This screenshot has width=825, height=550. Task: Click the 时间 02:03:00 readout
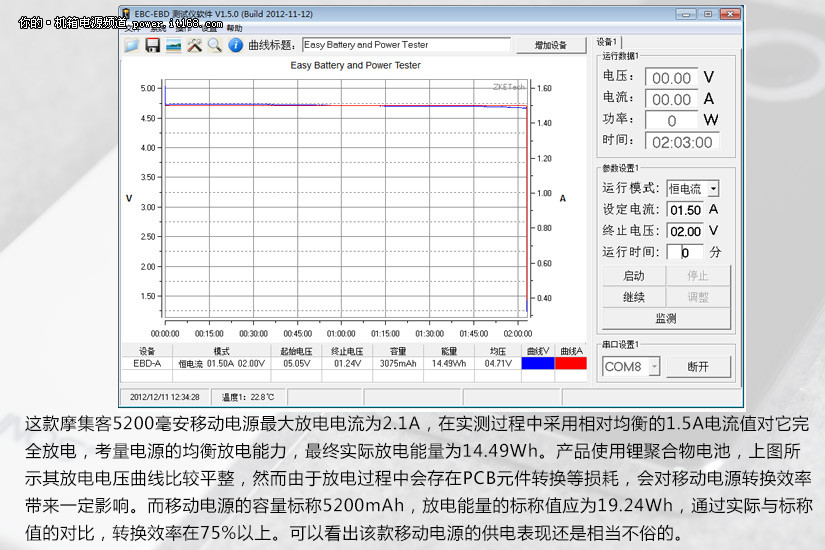point(682,142)
